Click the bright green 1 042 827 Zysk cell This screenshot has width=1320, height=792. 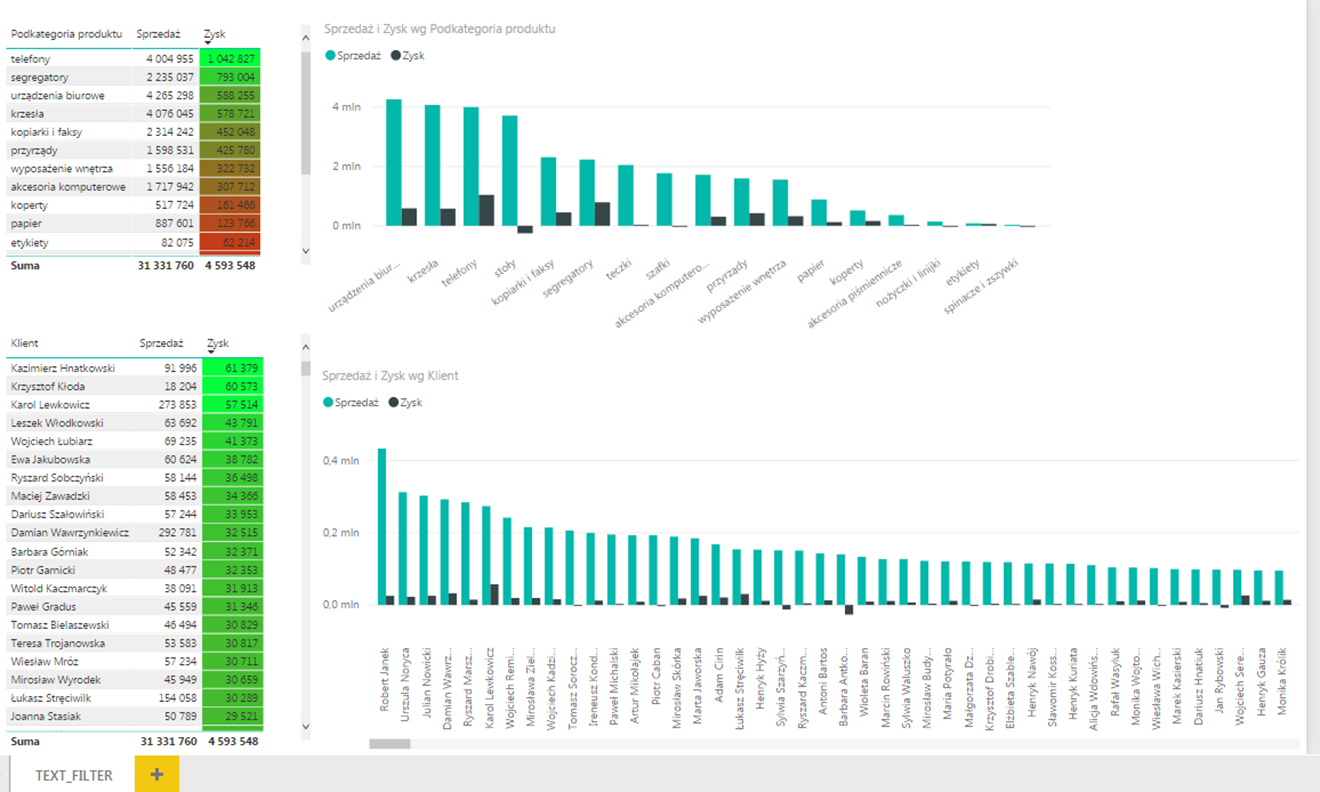coord(231,59)
